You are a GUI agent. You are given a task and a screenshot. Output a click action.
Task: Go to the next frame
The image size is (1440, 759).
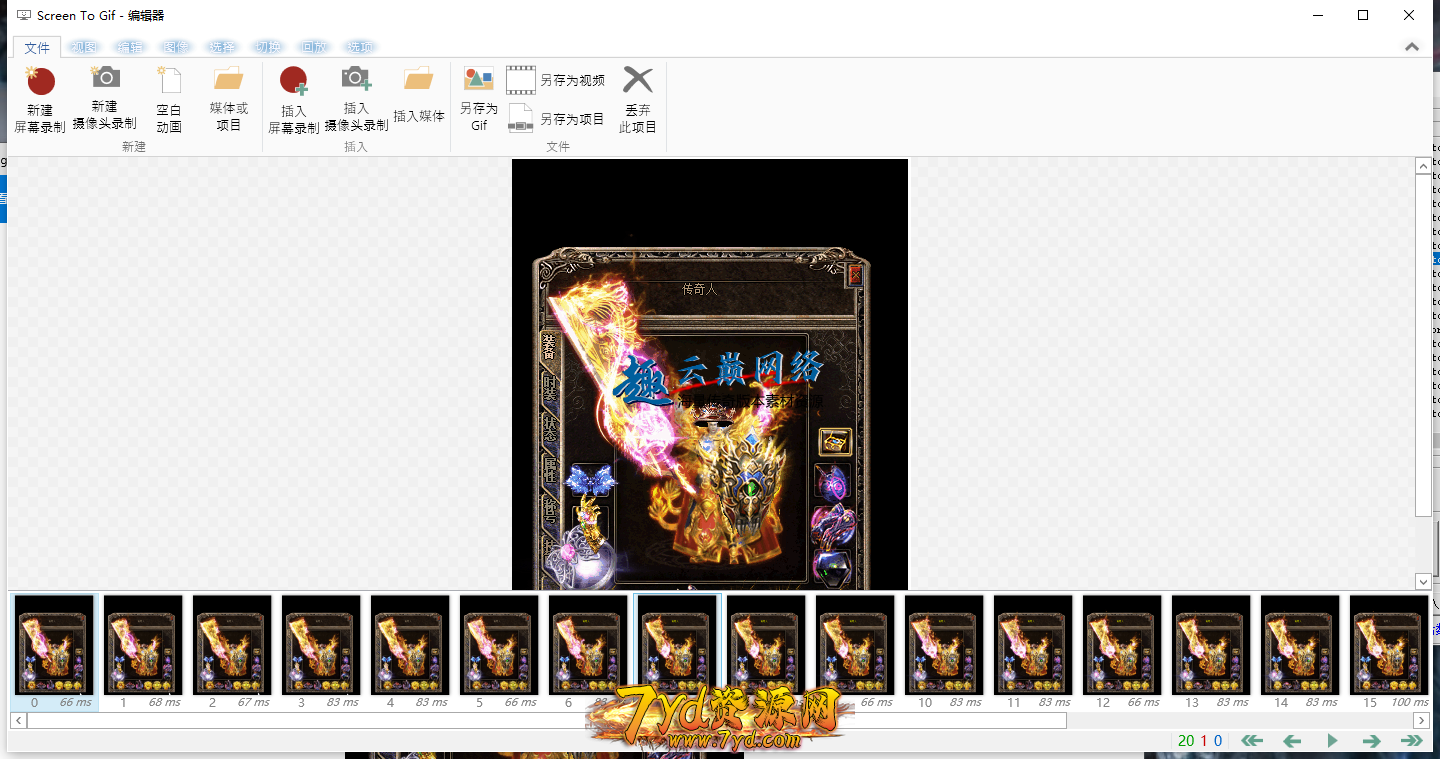1372,741
